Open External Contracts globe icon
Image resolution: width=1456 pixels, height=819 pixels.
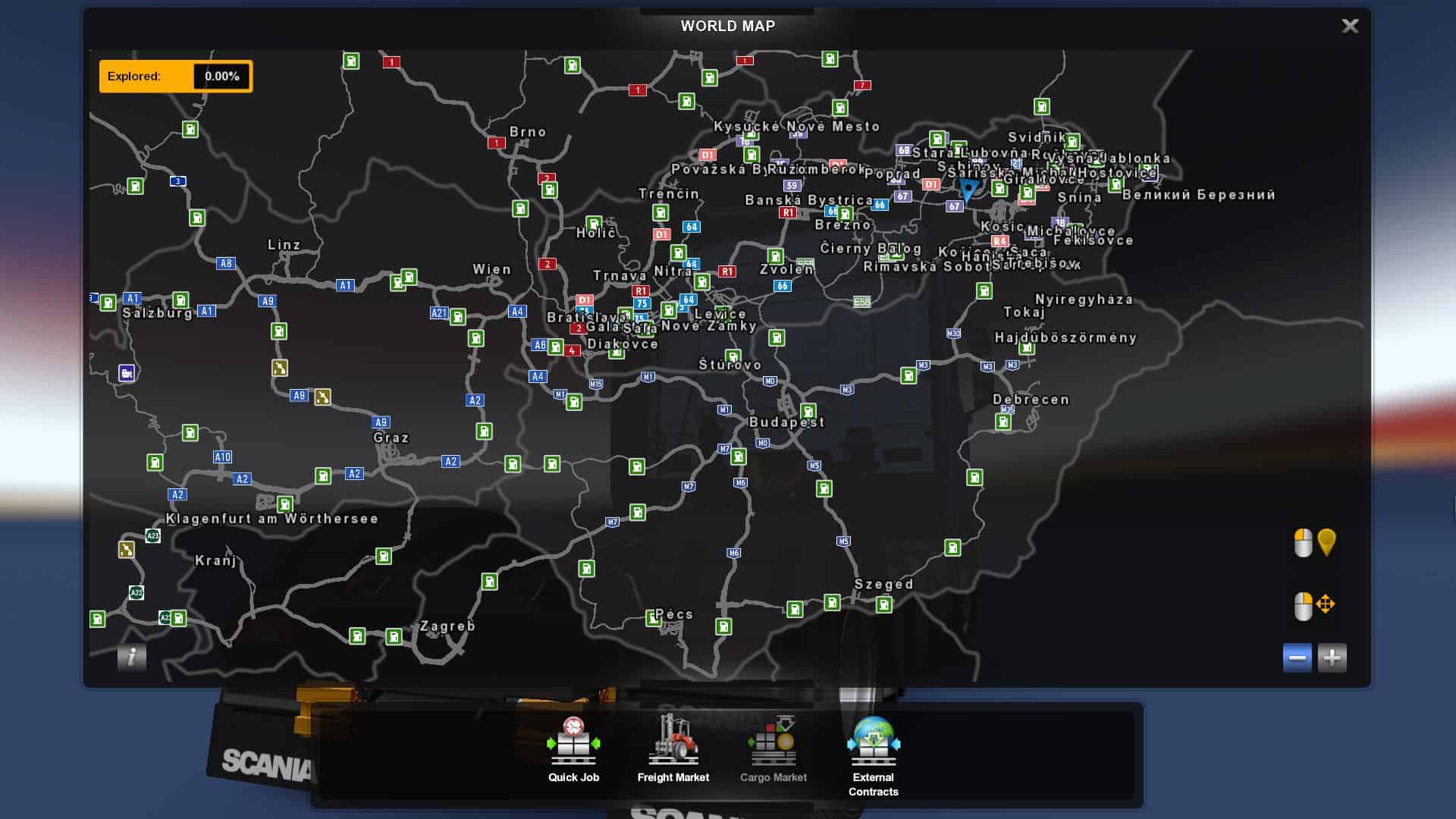coord(873,741)
